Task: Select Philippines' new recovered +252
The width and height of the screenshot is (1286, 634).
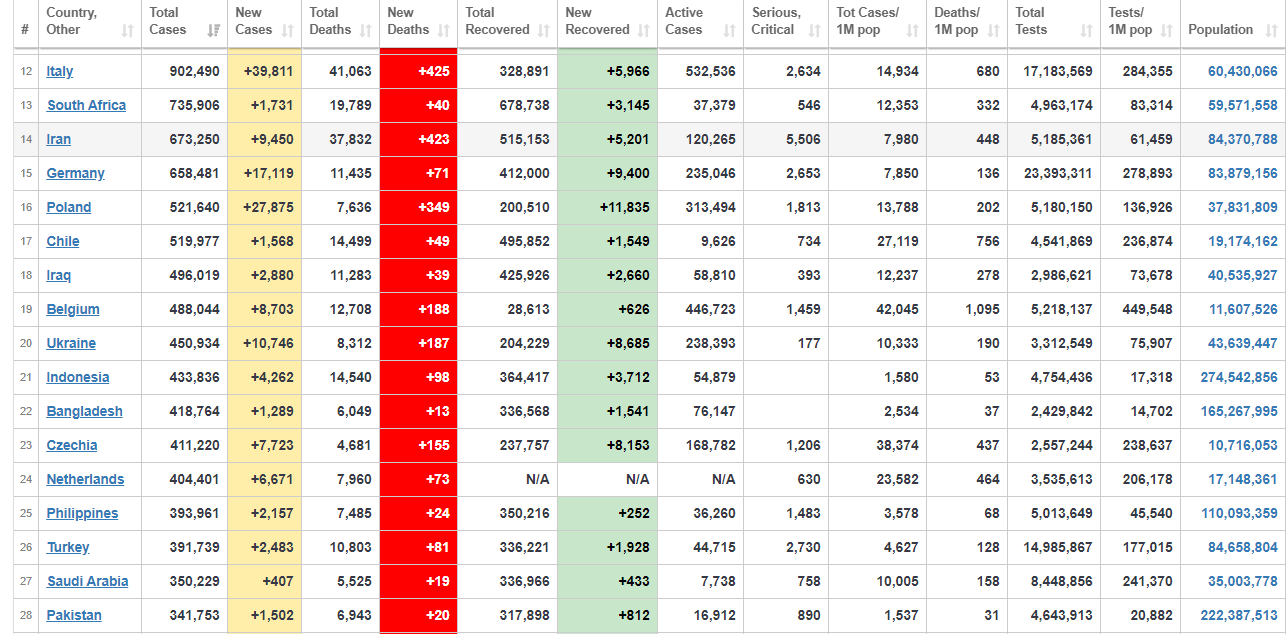Action: tap(607, 513)
